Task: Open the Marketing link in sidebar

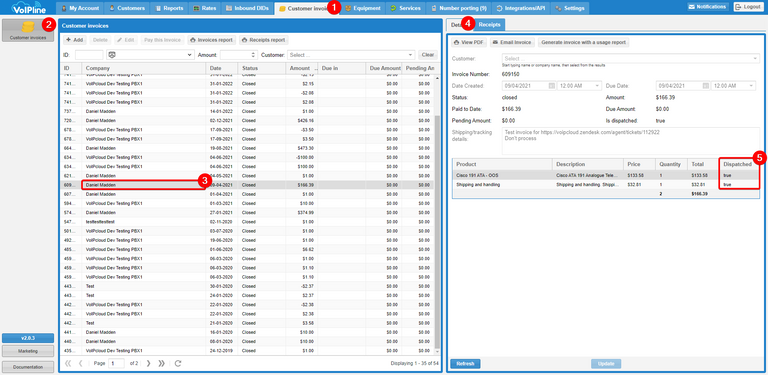Action: click(28, 351)
